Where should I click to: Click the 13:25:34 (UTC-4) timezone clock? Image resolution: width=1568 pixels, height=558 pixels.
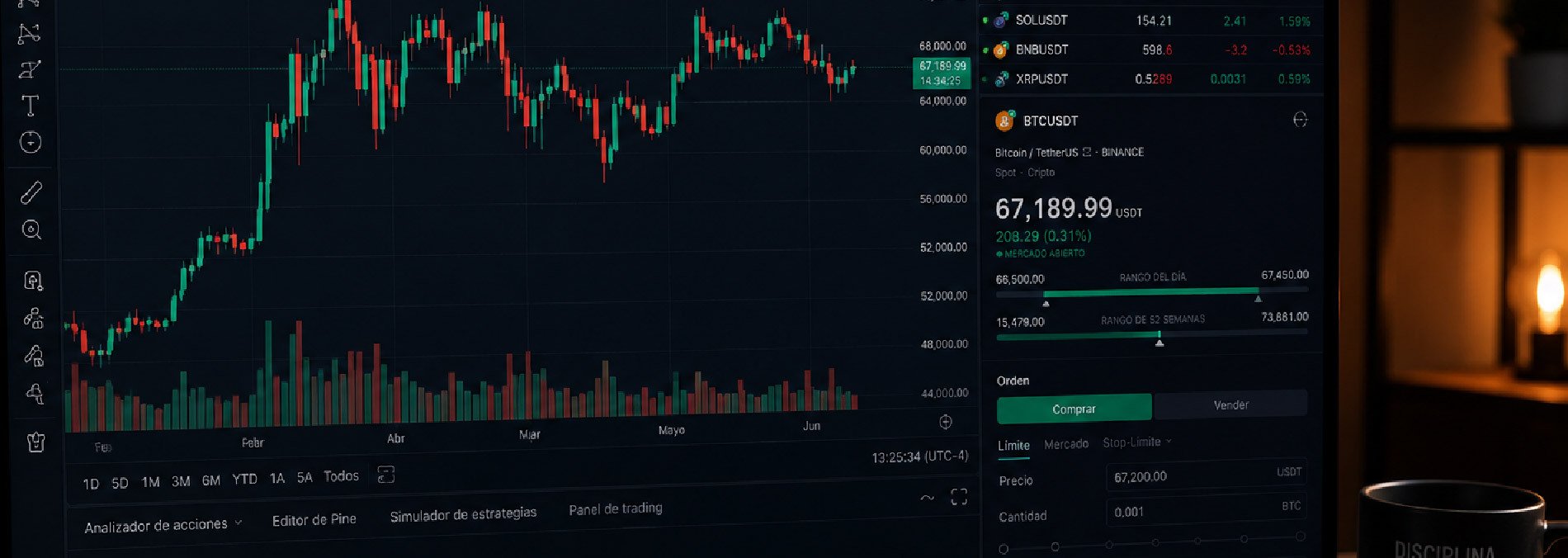pos(920,456)
